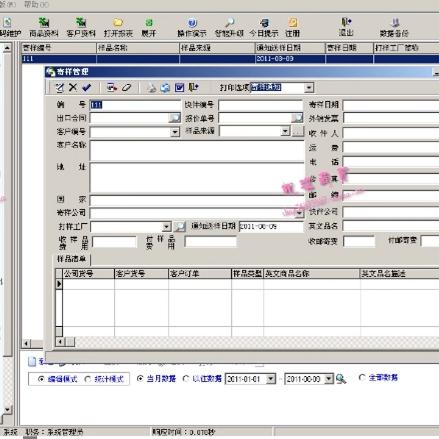Click the magnifier search button beside date range

pyautogui.click(x=341, y=379)
